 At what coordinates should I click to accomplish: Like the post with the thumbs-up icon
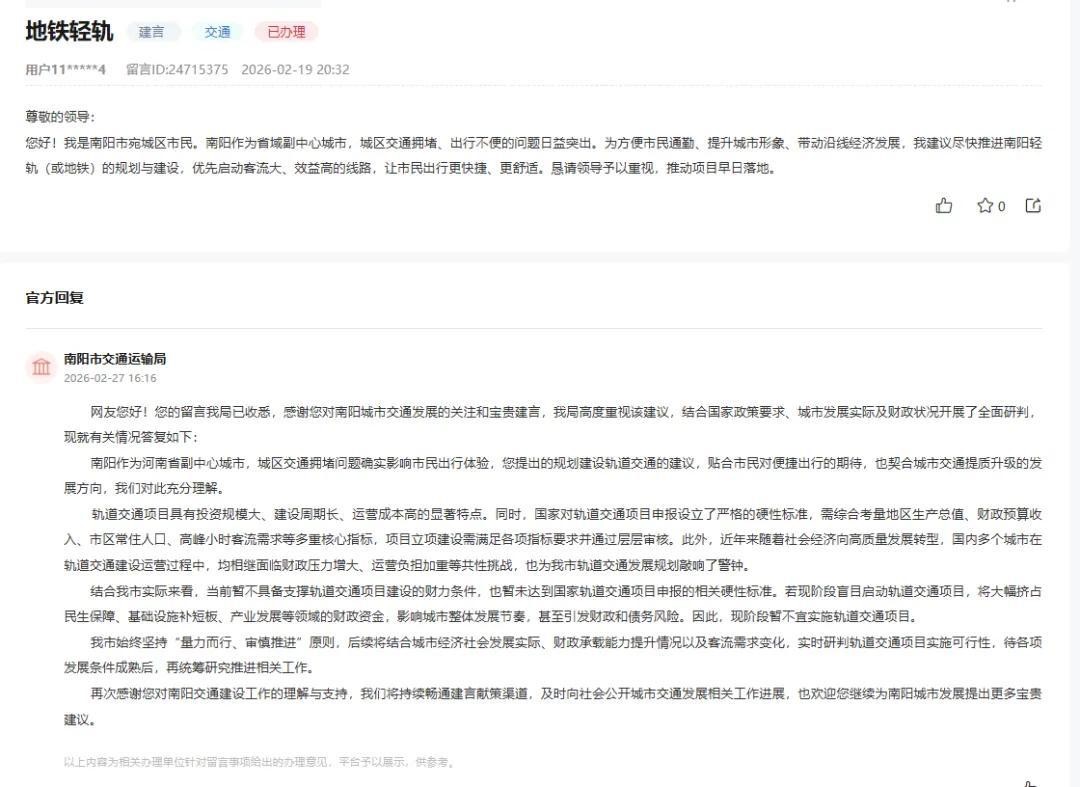[943, 205]
